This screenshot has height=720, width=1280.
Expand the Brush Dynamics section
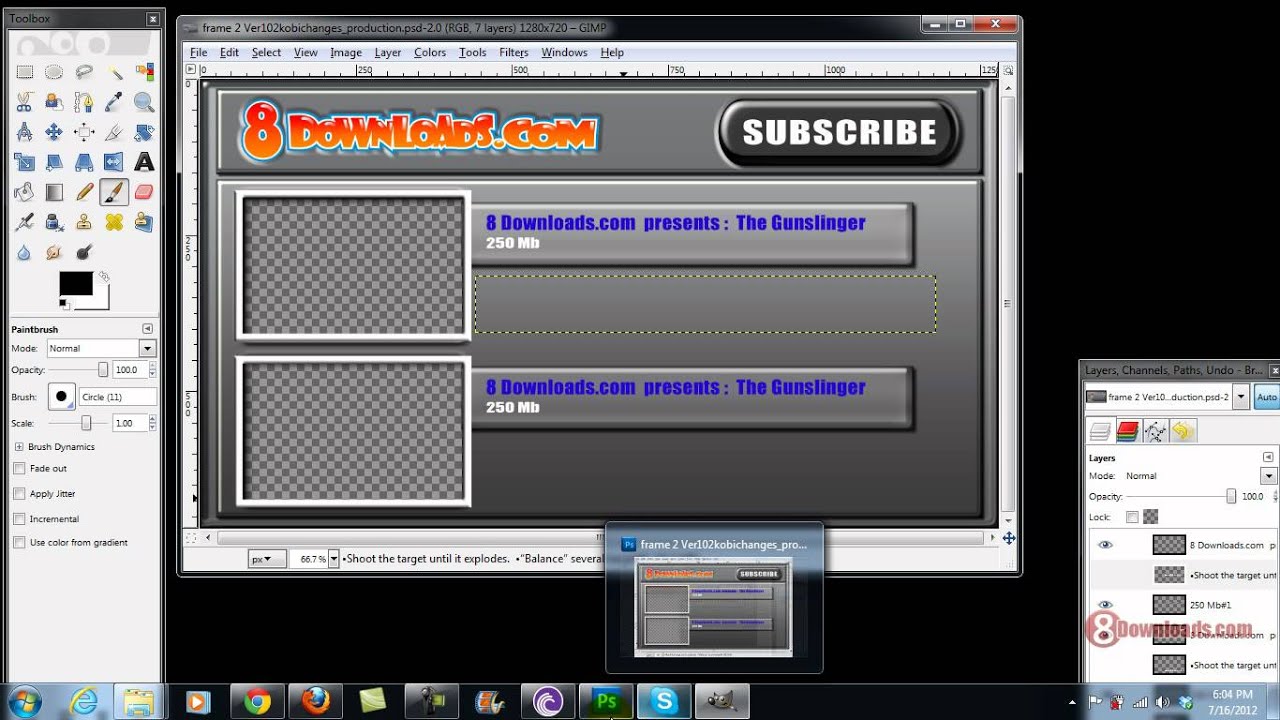(x=19, y=447)
